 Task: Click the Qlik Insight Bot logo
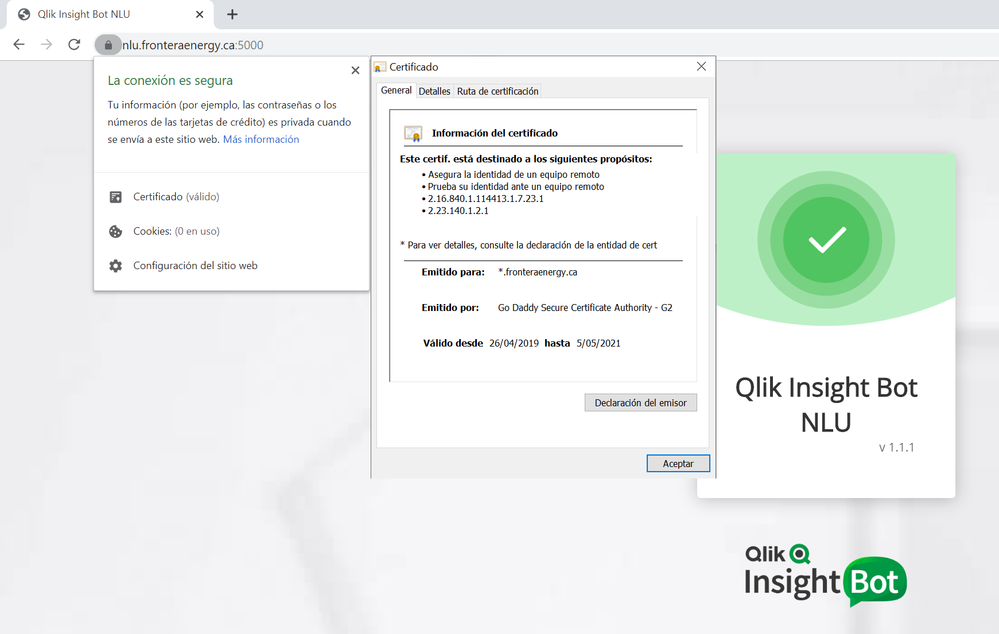tap(825, 575)
